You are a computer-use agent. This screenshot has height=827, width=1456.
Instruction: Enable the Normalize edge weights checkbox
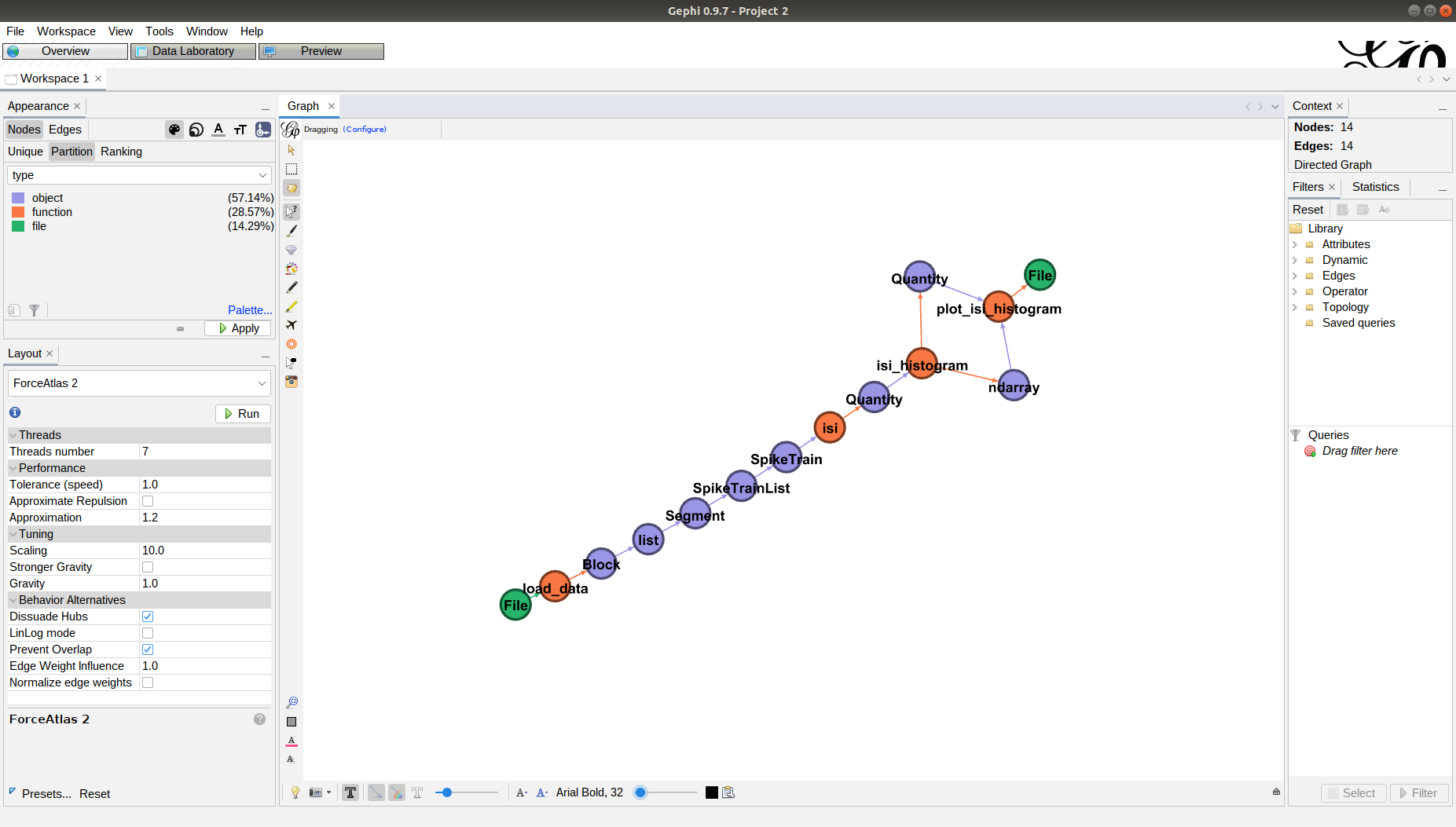[148, 682]
